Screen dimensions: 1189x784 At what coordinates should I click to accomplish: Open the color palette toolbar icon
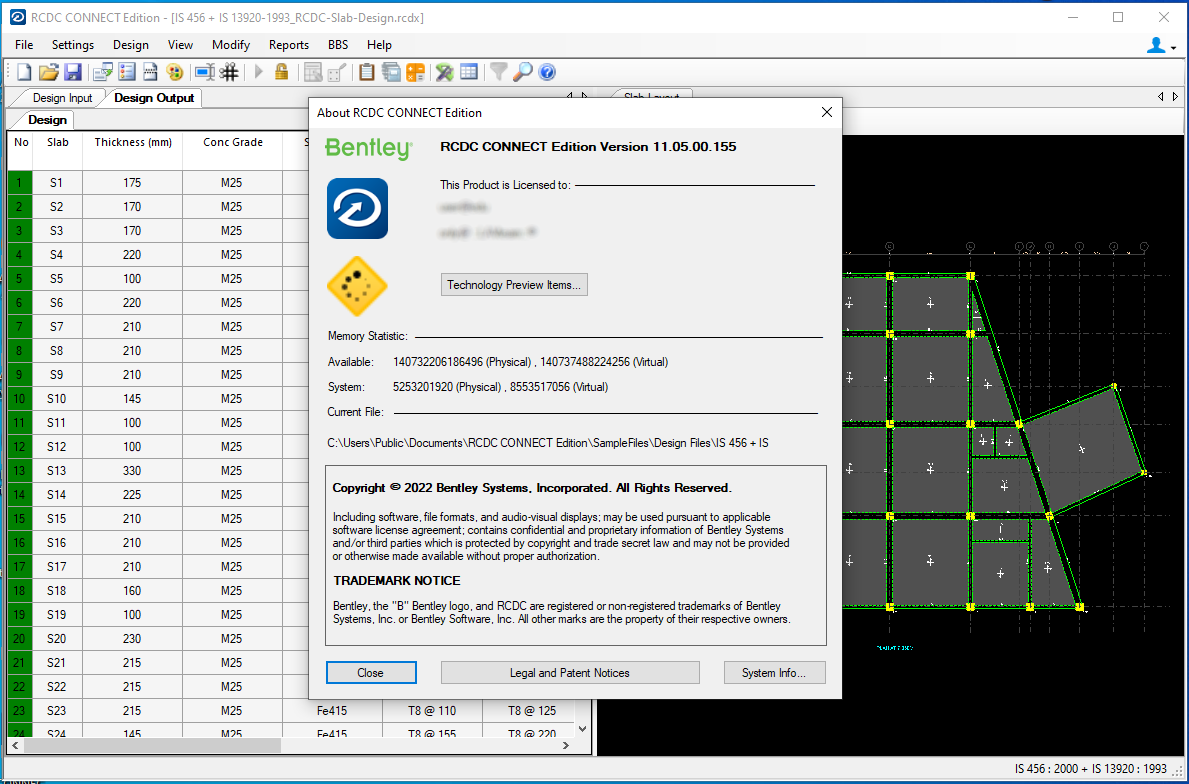click(x=174, y=72)
